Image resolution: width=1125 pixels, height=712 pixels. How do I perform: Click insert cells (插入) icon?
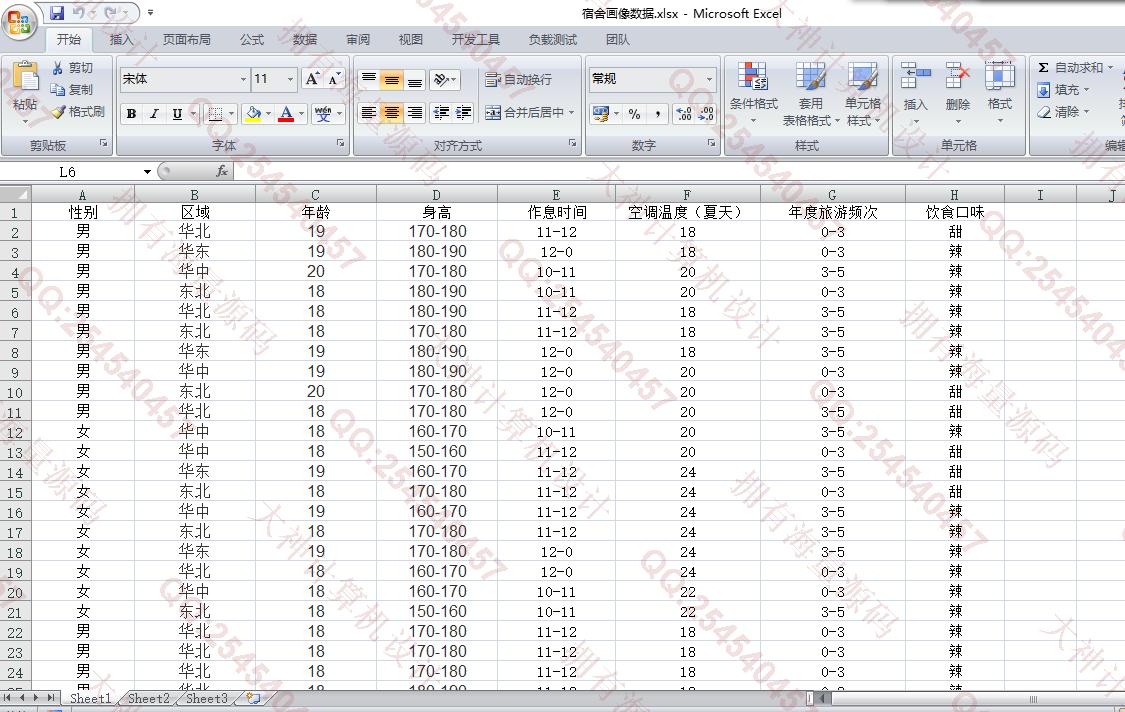915,75
